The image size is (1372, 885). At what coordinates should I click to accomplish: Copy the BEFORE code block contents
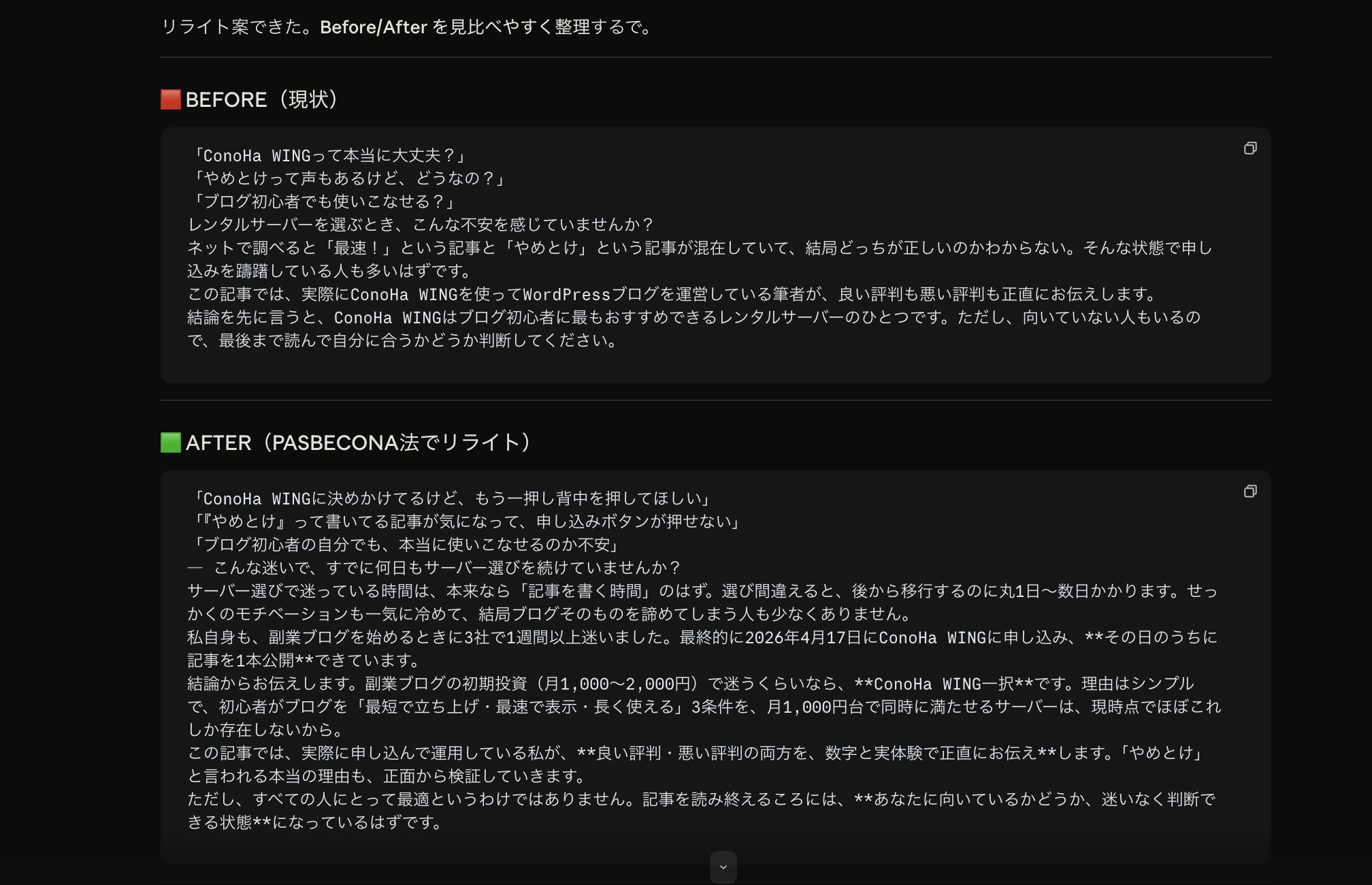[1250, 148]
